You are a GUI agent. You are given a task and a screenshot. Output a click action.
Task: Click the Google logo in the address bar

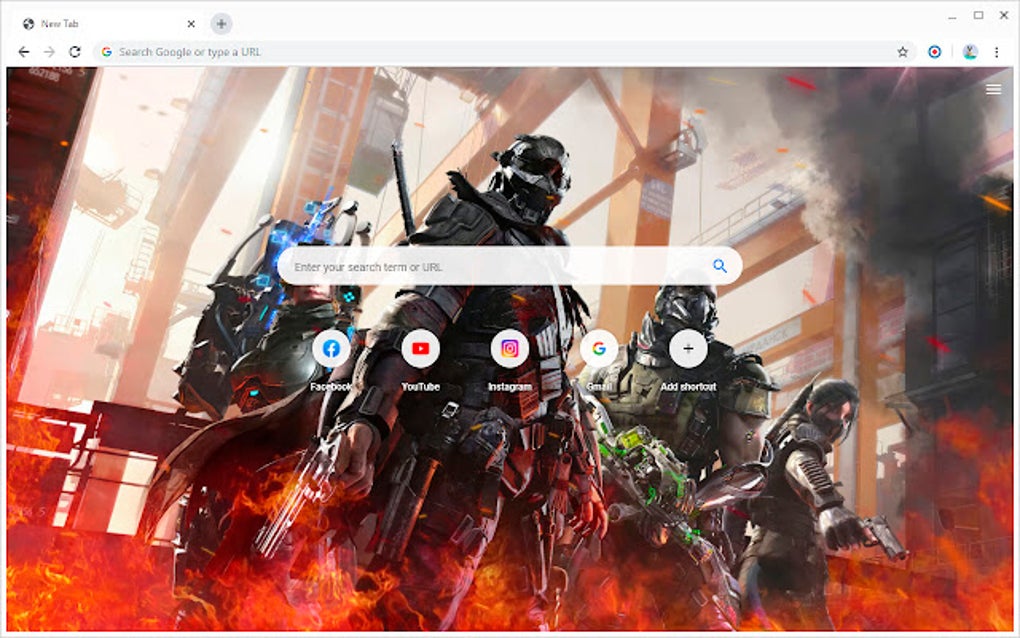(106, 50)
